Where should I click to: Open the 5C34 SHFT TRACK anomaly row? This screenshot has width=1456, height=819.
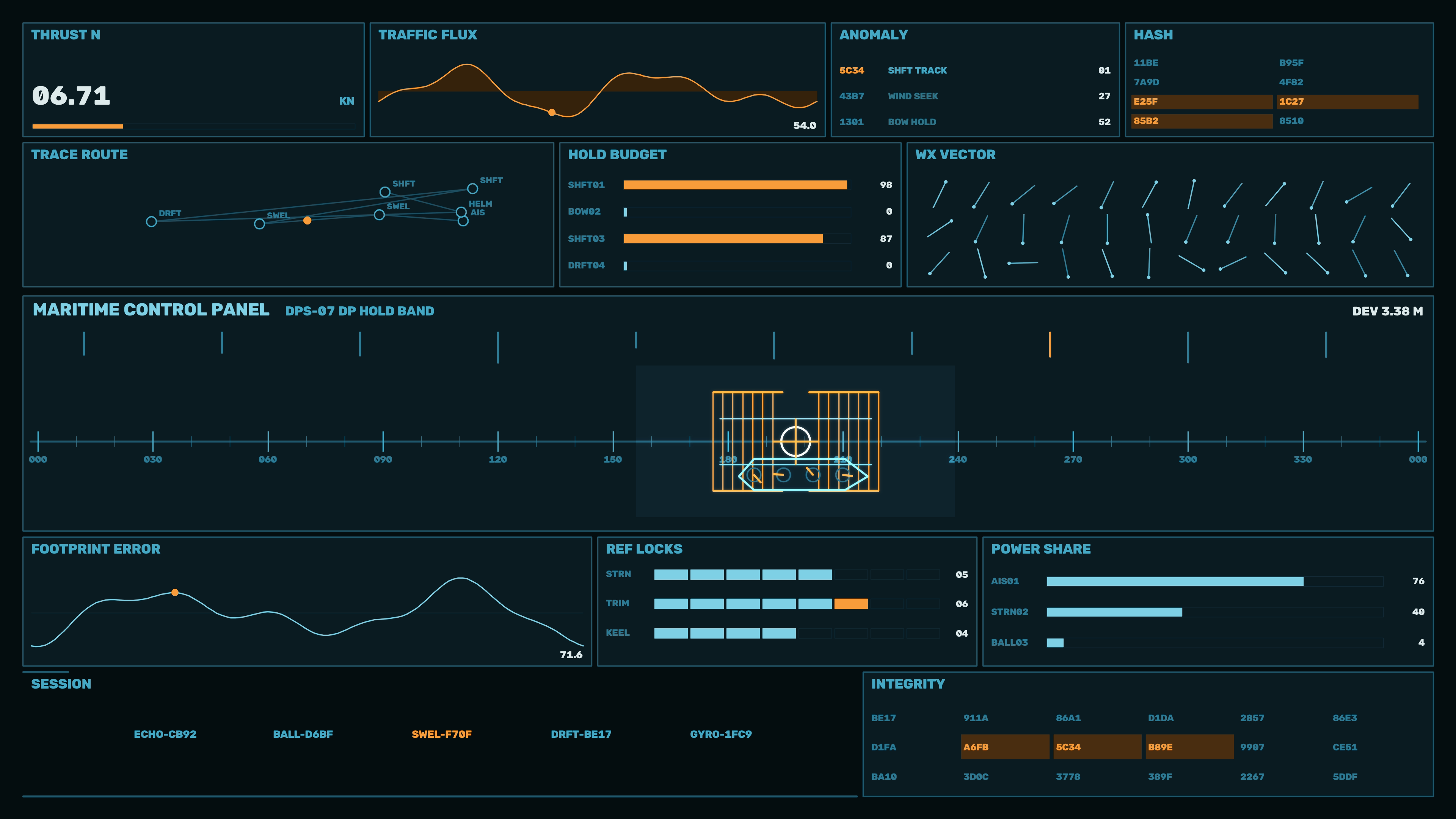tap(975, 70)
